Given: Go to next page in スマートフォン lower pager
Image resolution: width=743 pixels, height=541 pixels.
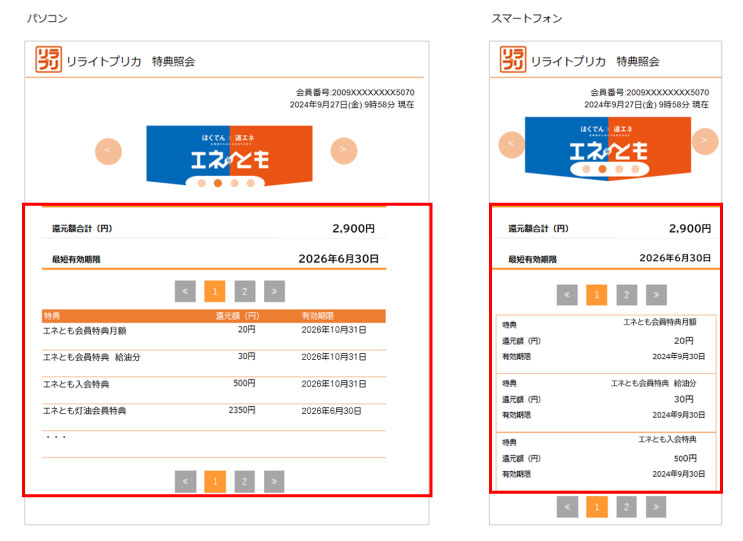Looking at the screenshot, I should coord(656,507).
